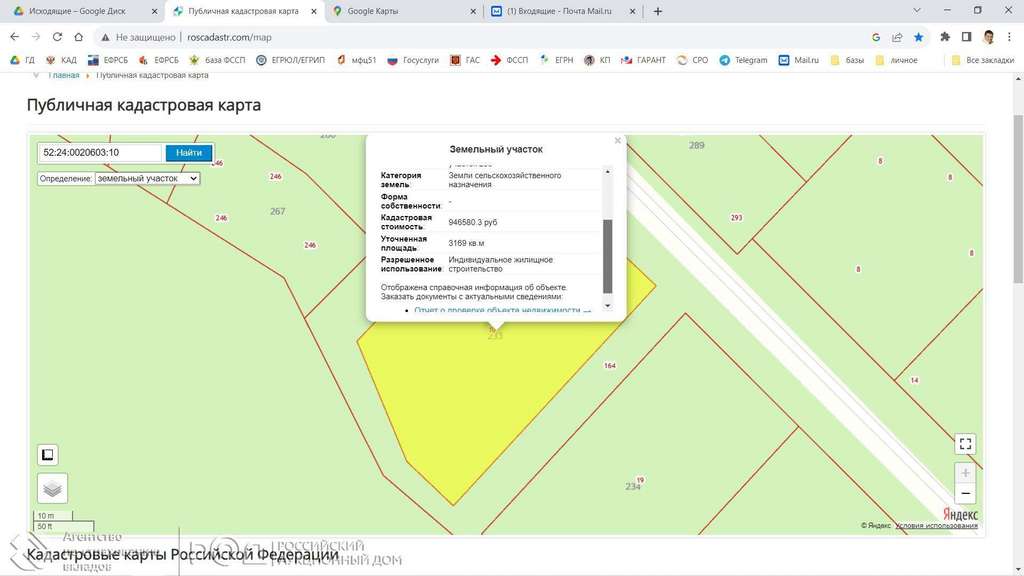Open the user profile avatar

[989, 37]
